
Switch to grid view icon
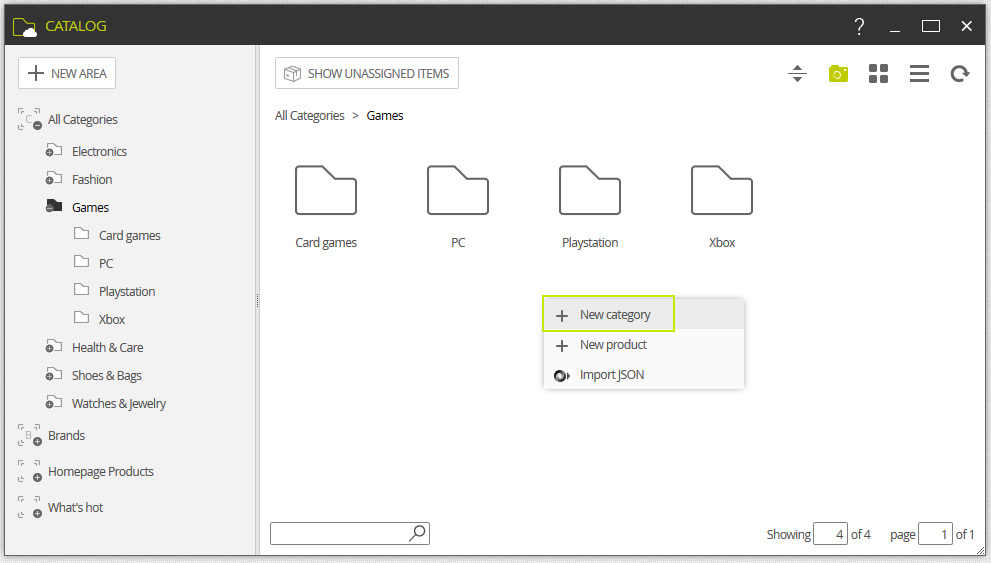tap(879, 74)
